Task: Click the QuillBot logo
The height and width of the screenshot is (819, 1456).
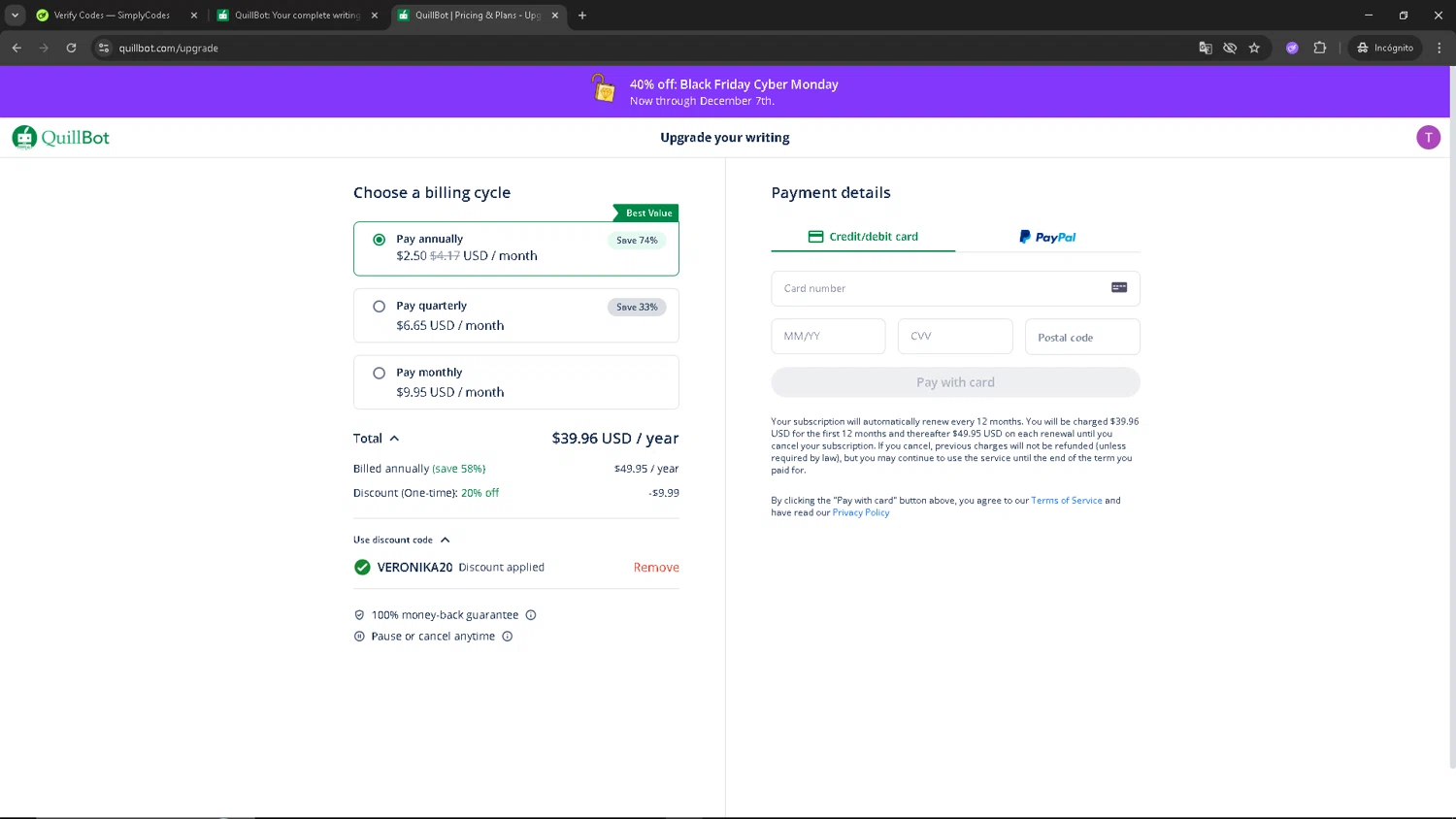Action: coord(60,138)
